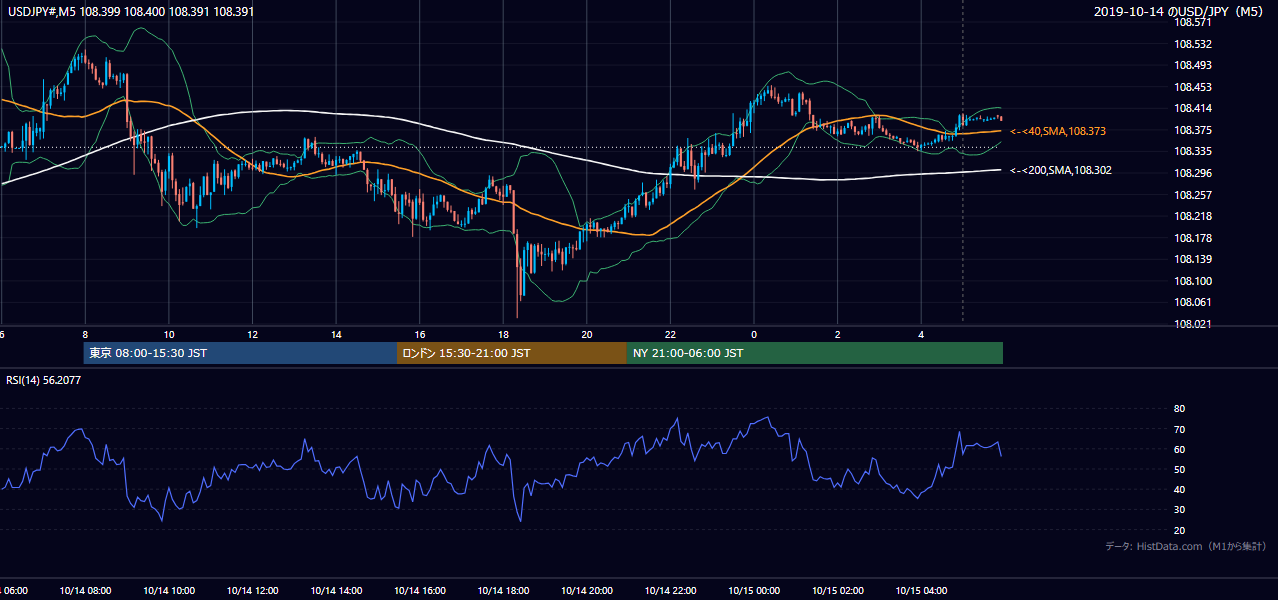Click hour 8 on the chart time axis

(85, 335)
